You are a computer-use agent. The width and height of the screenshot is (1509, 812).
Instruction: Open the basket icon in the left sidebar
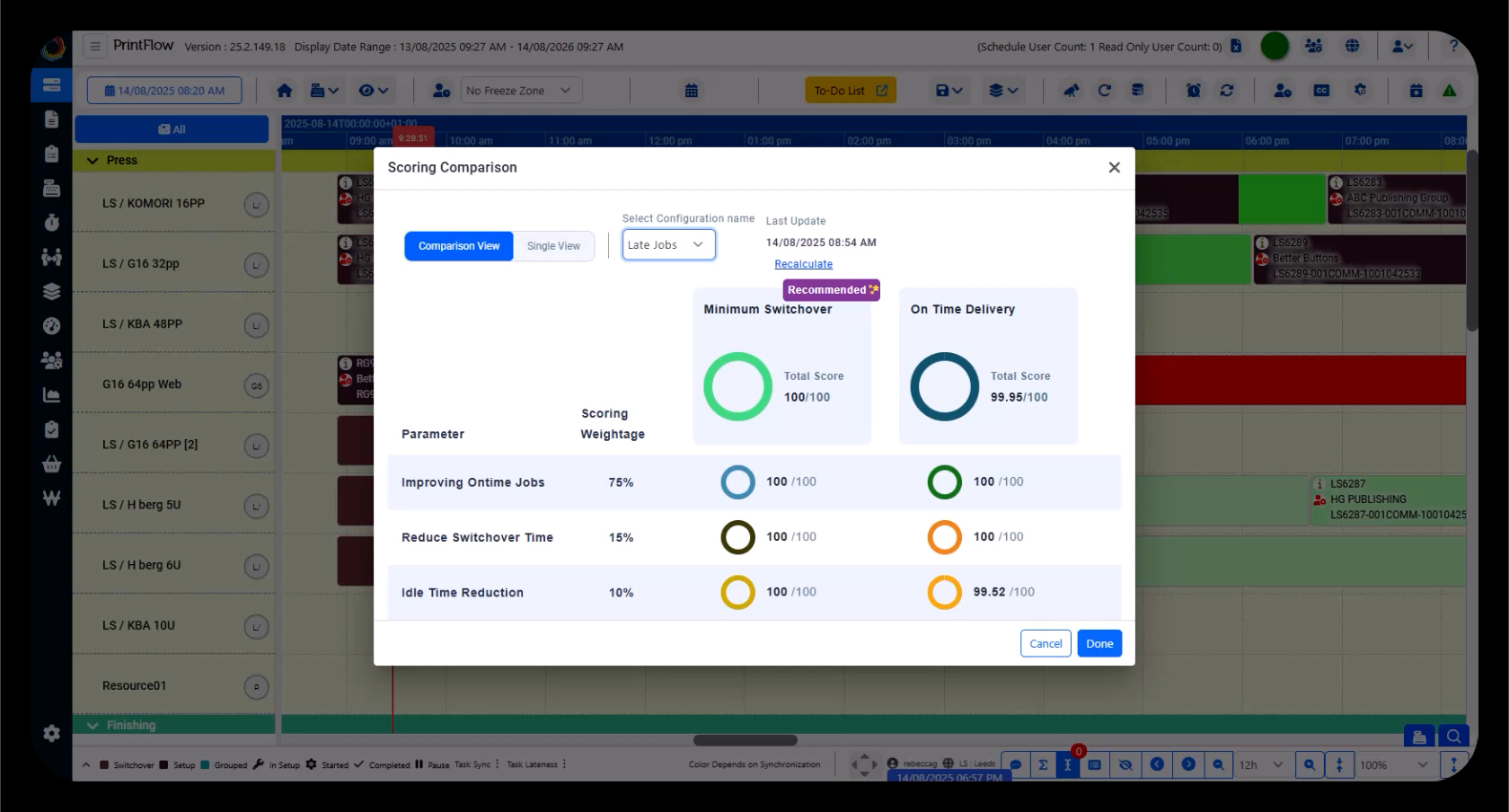[51, 464]
